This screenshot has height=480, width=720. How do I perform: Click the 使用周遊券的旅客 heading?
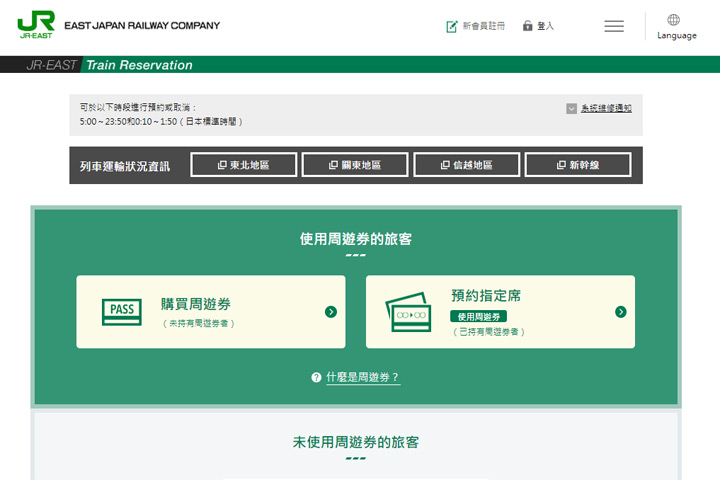(356, 239)
